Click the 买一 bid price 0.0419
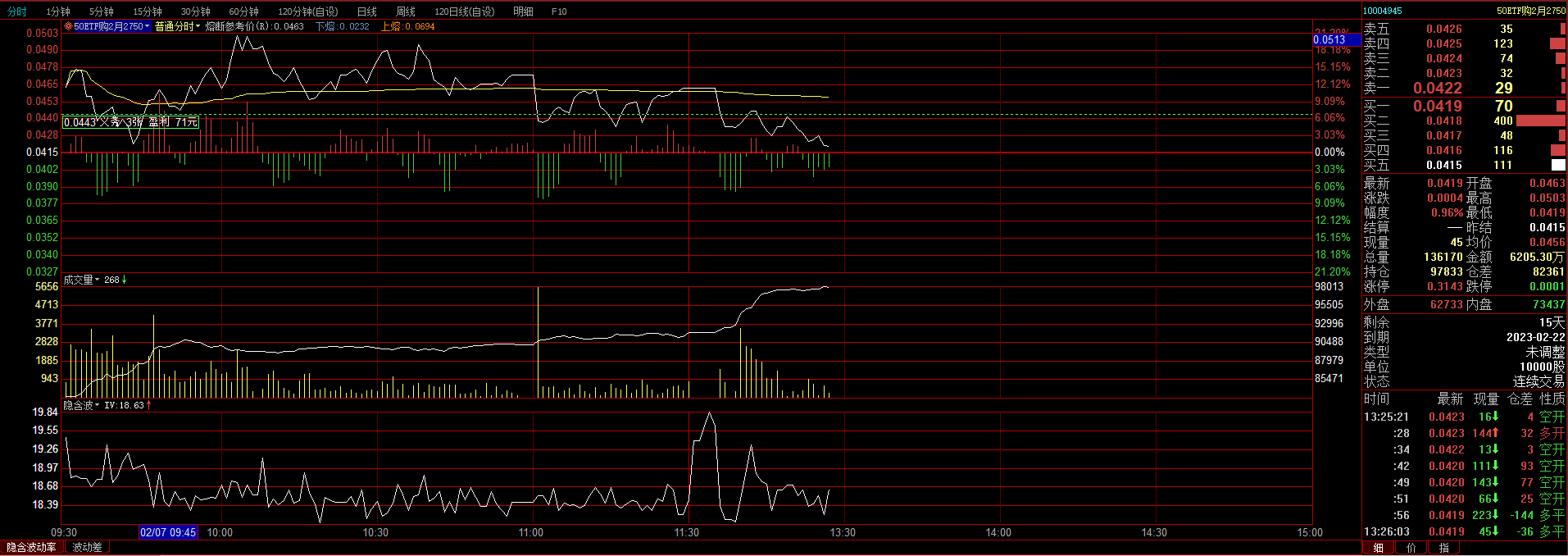1568x556 pixels. tap(1438, 106)
